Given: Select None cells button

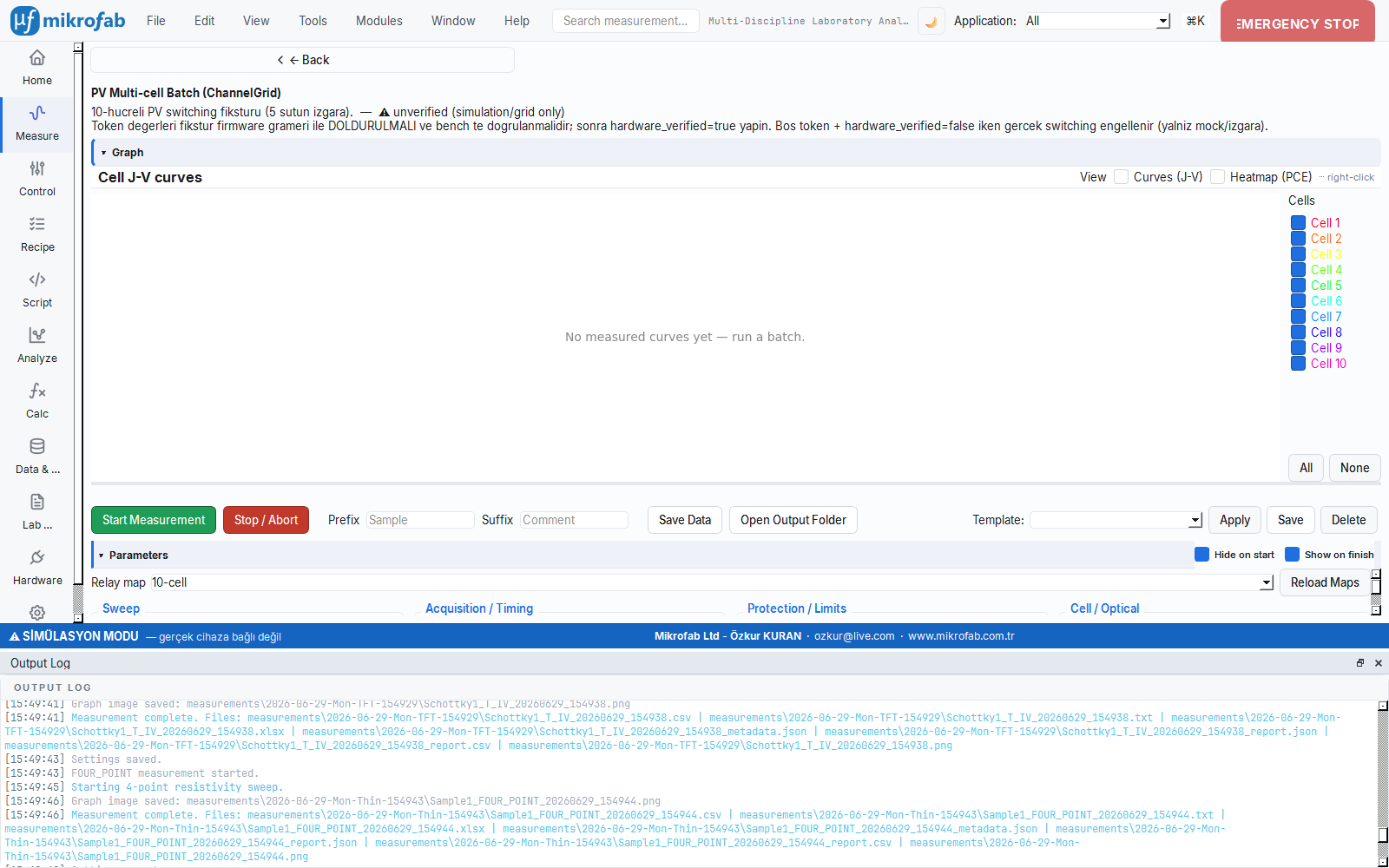Looking at the screenshot, I should tap(1354, 468).
